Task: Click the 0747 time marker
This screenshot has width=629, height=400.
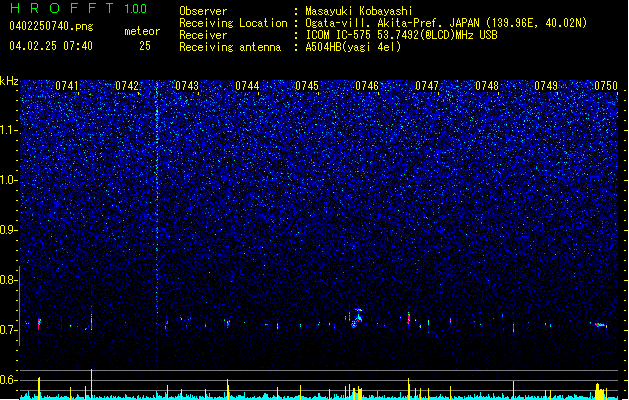Action: [x=427, y=86]
